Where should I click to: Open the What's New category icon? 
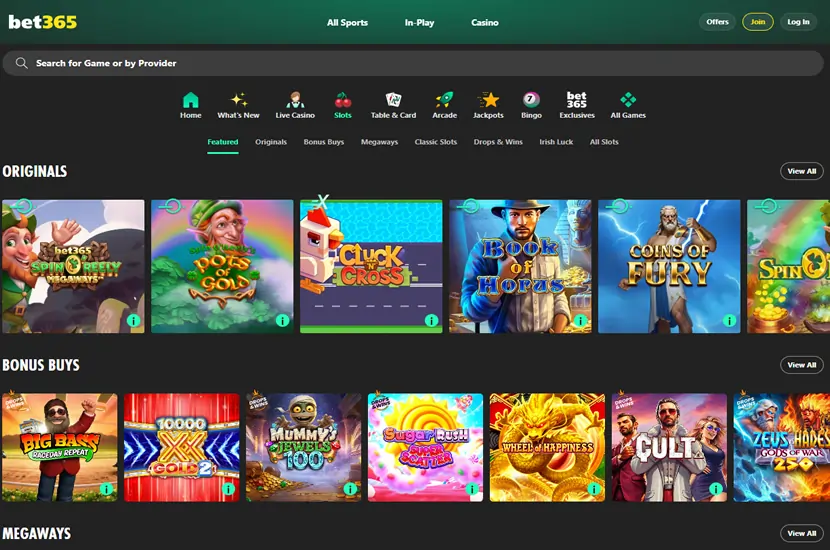(238, 100)
